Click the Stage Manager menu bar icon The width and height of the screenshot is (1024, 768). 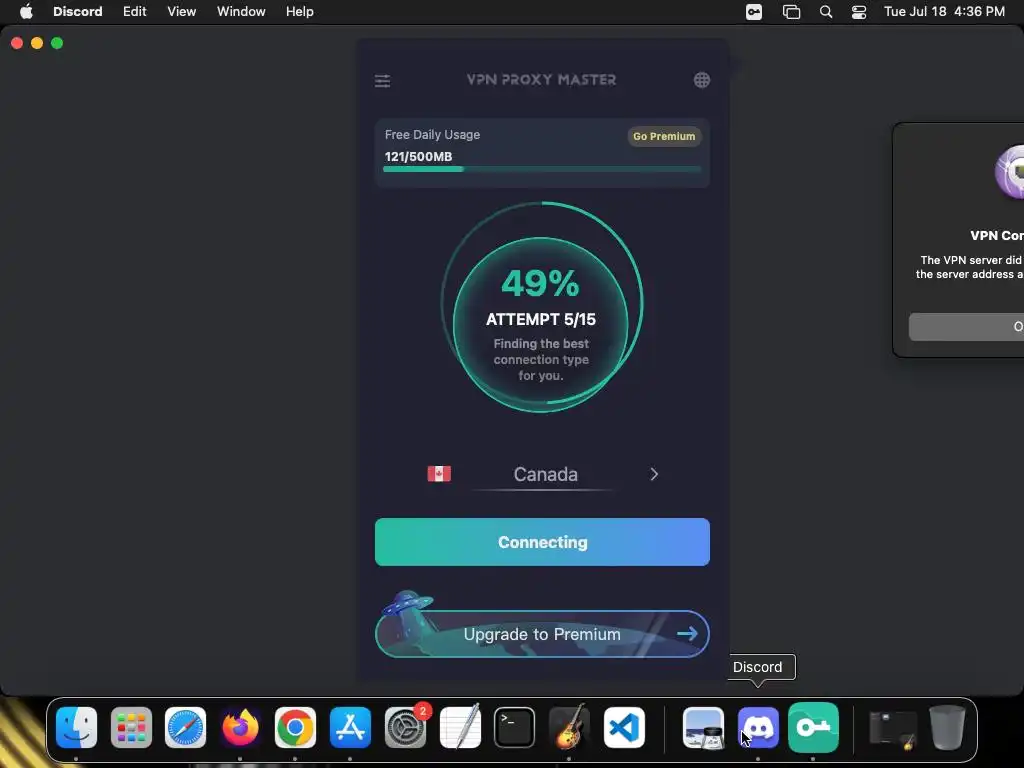[x=791, y=12]
